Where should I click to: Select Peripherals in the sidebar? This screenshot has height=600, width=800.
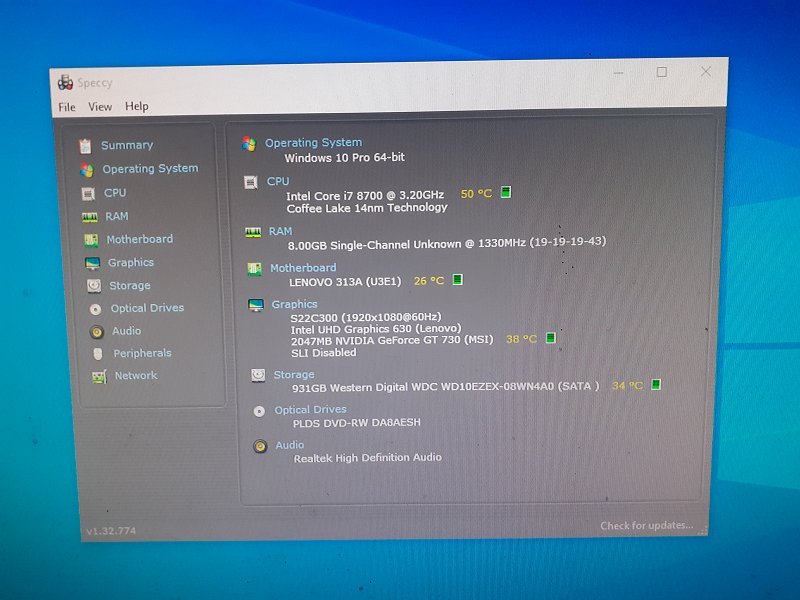(x=142, y=353)
